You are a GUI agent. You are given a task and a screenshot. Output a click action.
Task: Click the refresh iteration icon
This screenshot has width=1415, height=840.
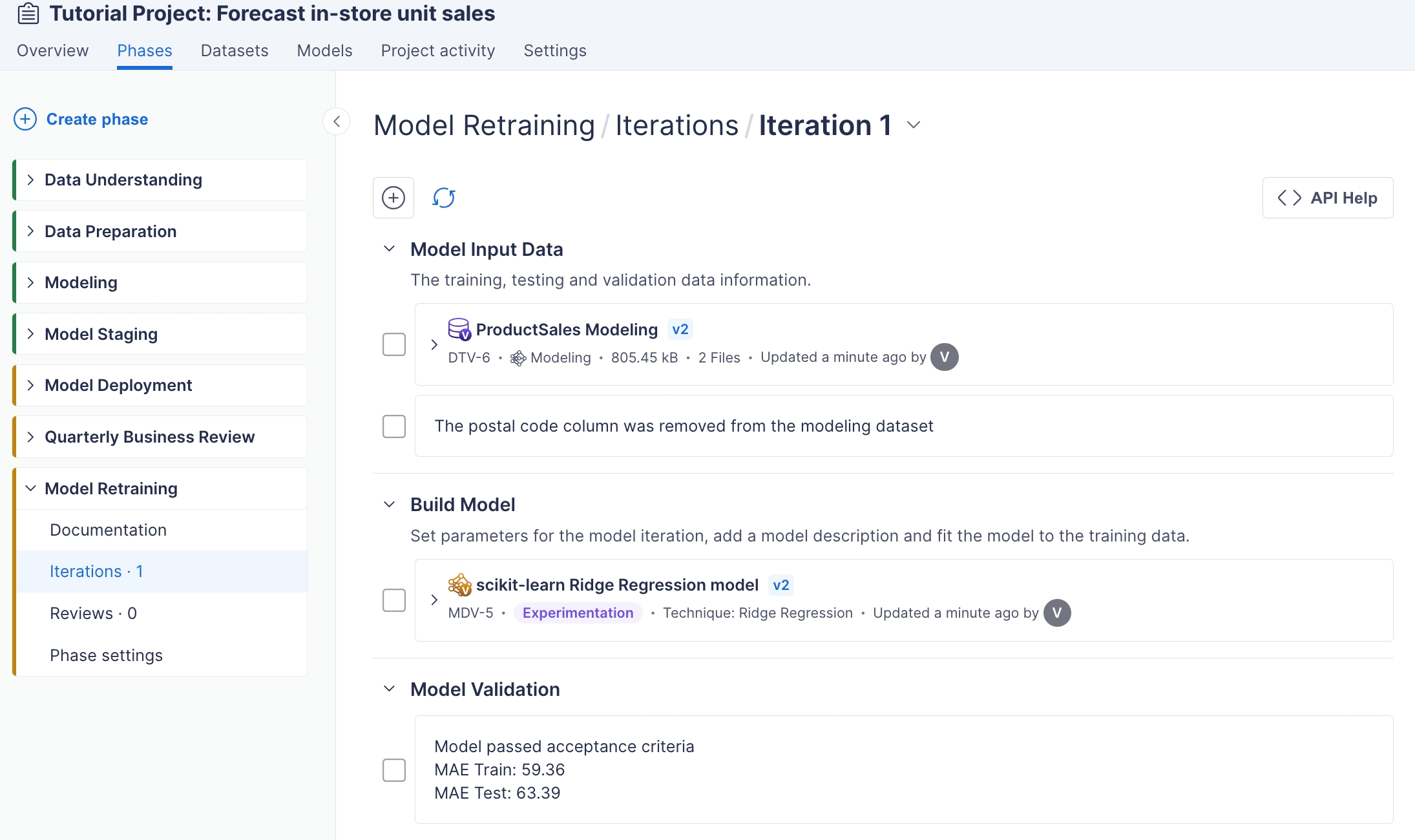coord(444,198)
